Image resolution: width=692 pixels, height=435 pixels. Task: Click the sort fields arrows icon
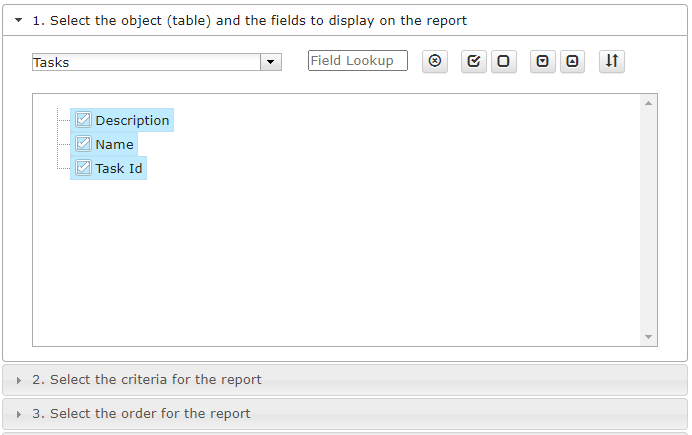[x=612, y=61]
